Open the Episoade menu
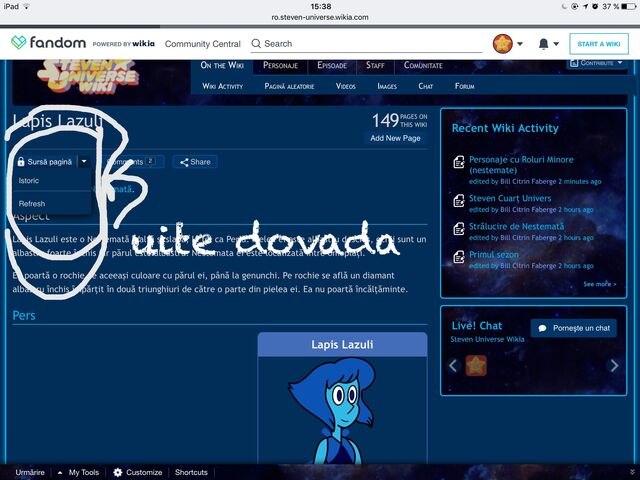Viewport: 640px width, 480px height. pos(332,65)
